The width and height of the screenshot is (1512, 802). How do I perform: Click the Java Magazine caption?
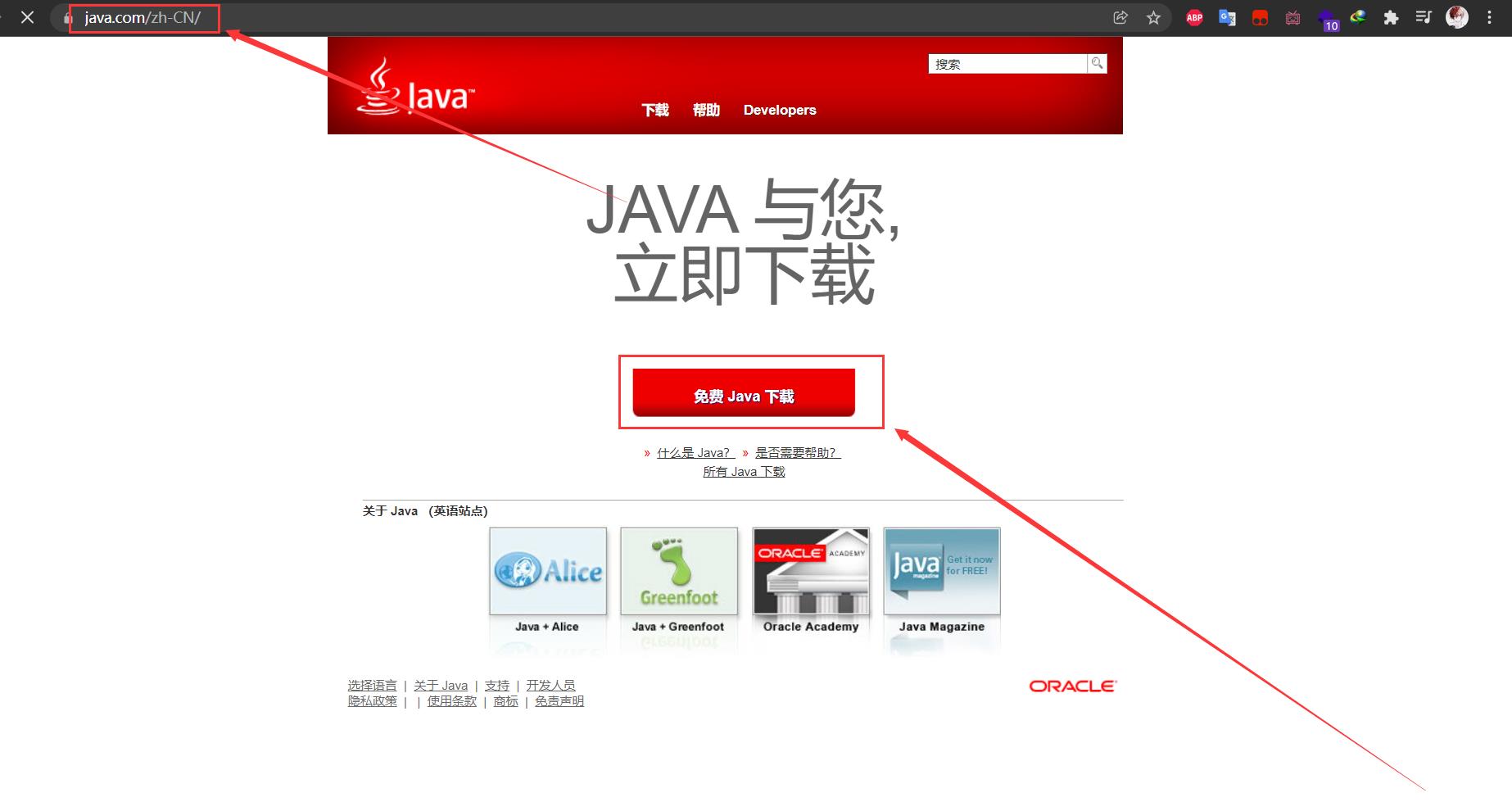point(942,627)
